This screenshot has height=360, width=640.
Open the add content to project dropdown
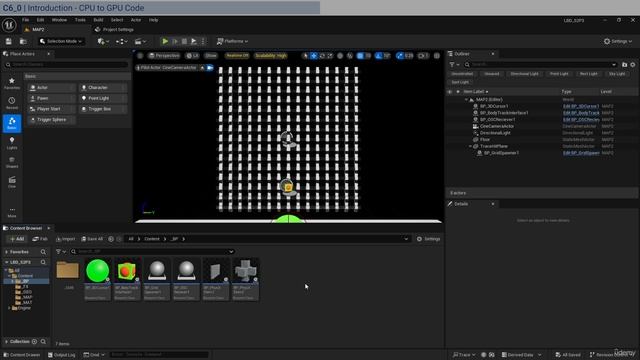coord(103,41)
